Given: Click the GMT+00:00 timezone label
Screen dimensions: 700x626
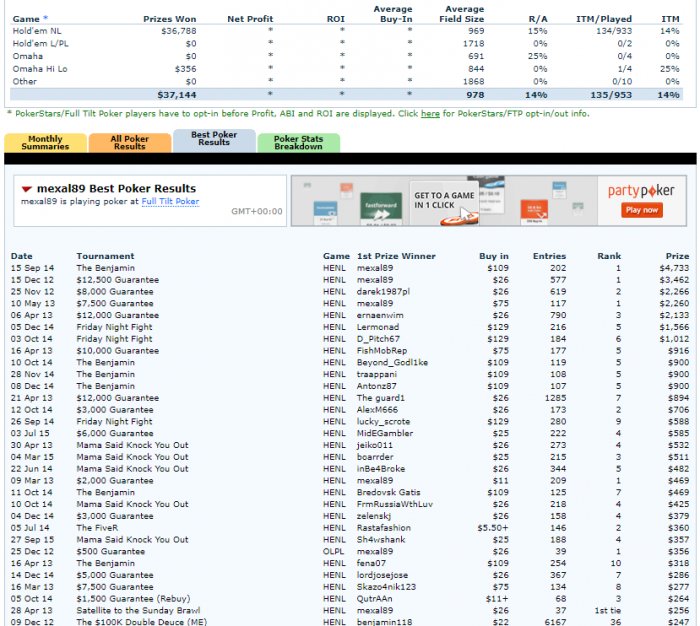Looking at the screenshot, I should [257, 211].
